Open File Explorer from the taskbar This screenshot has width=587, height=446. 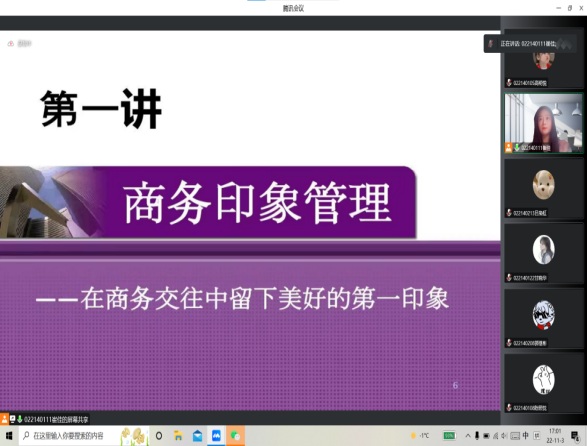point(178,436)
